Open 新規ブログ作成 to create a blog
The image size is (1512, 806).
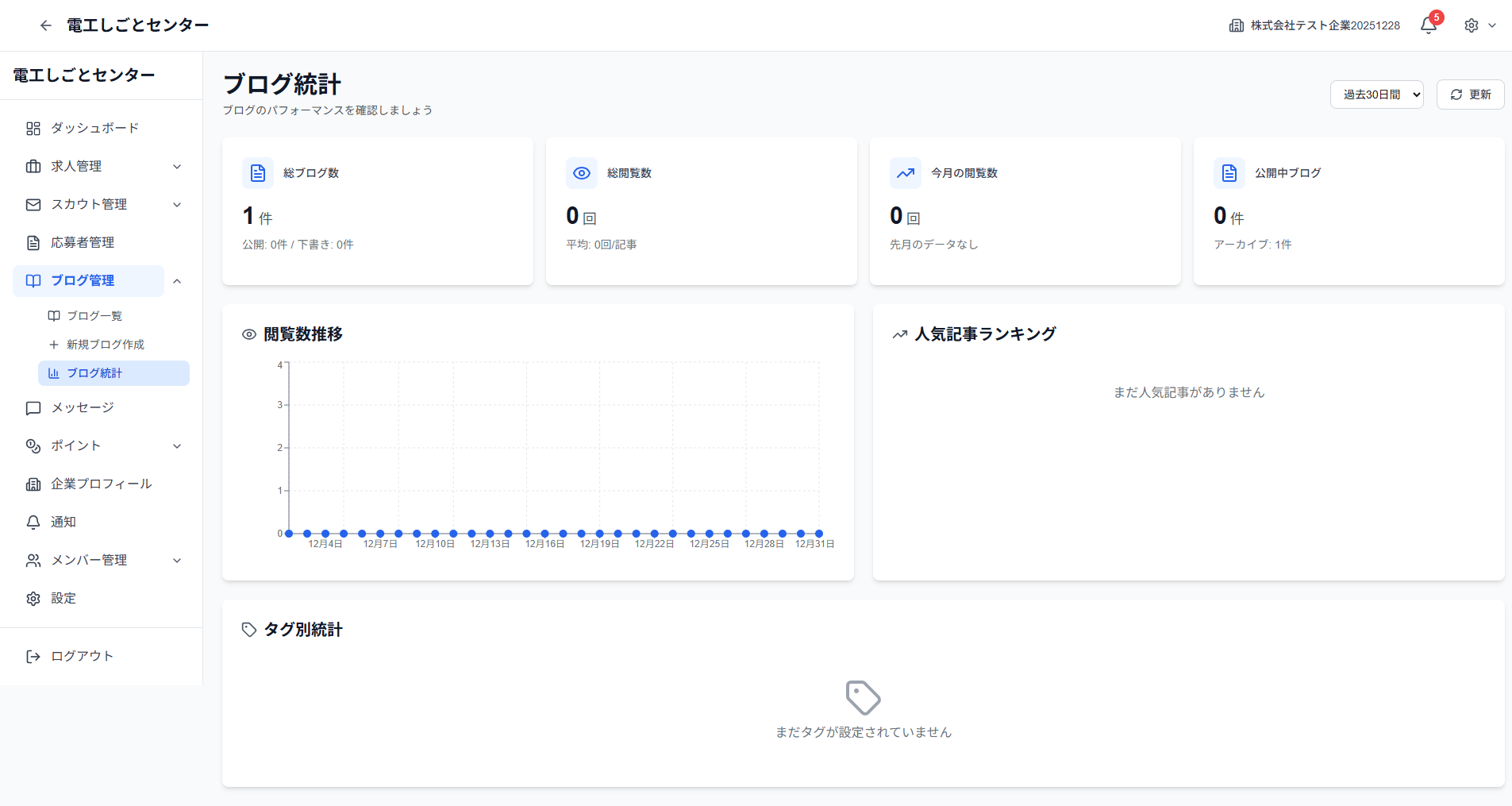105,344
